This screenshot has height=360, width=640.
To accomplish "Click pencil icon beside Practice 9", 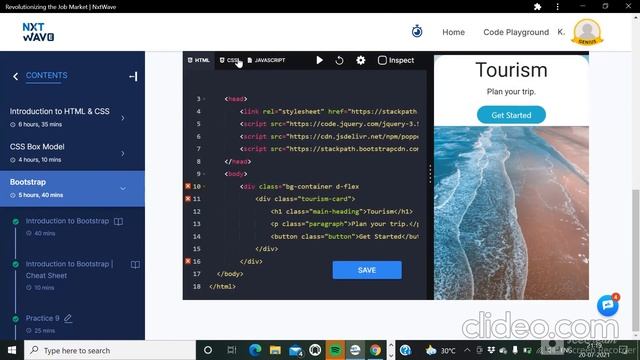I will click(68, 318).
